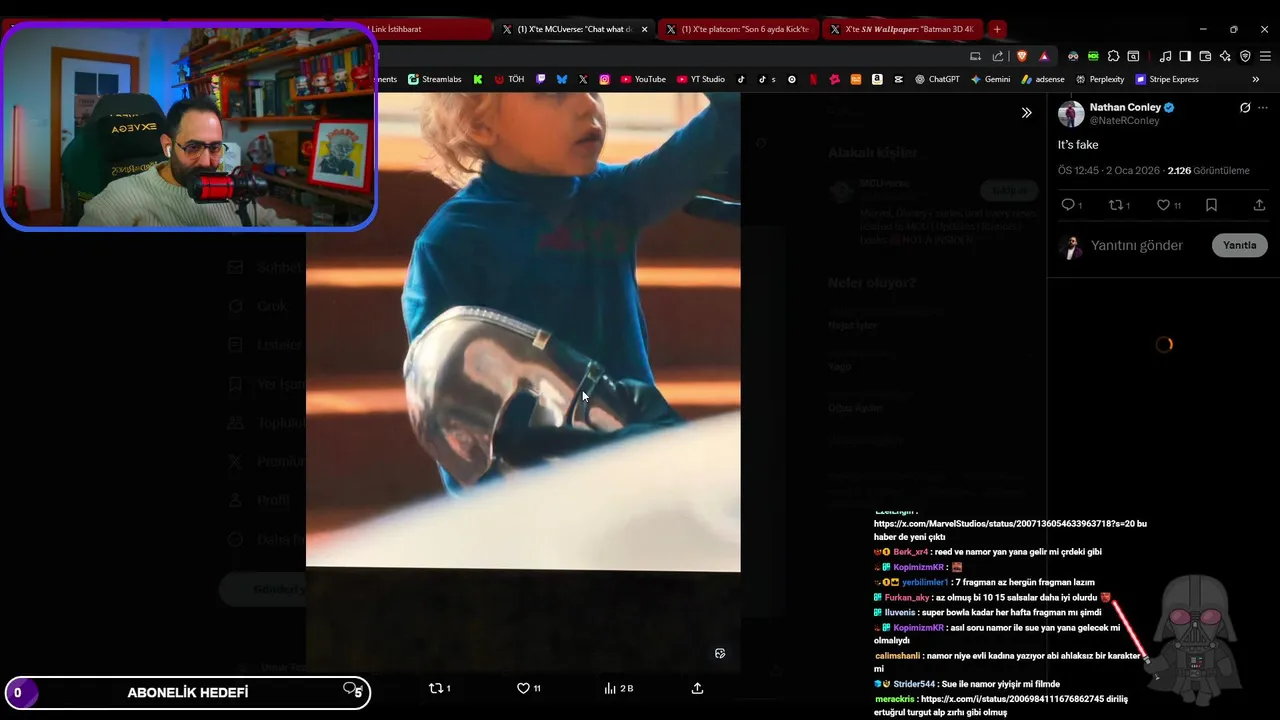1280x720 pixels.
Task: Switch to X'te platcom tab
Action: click(x=739, y=29)
